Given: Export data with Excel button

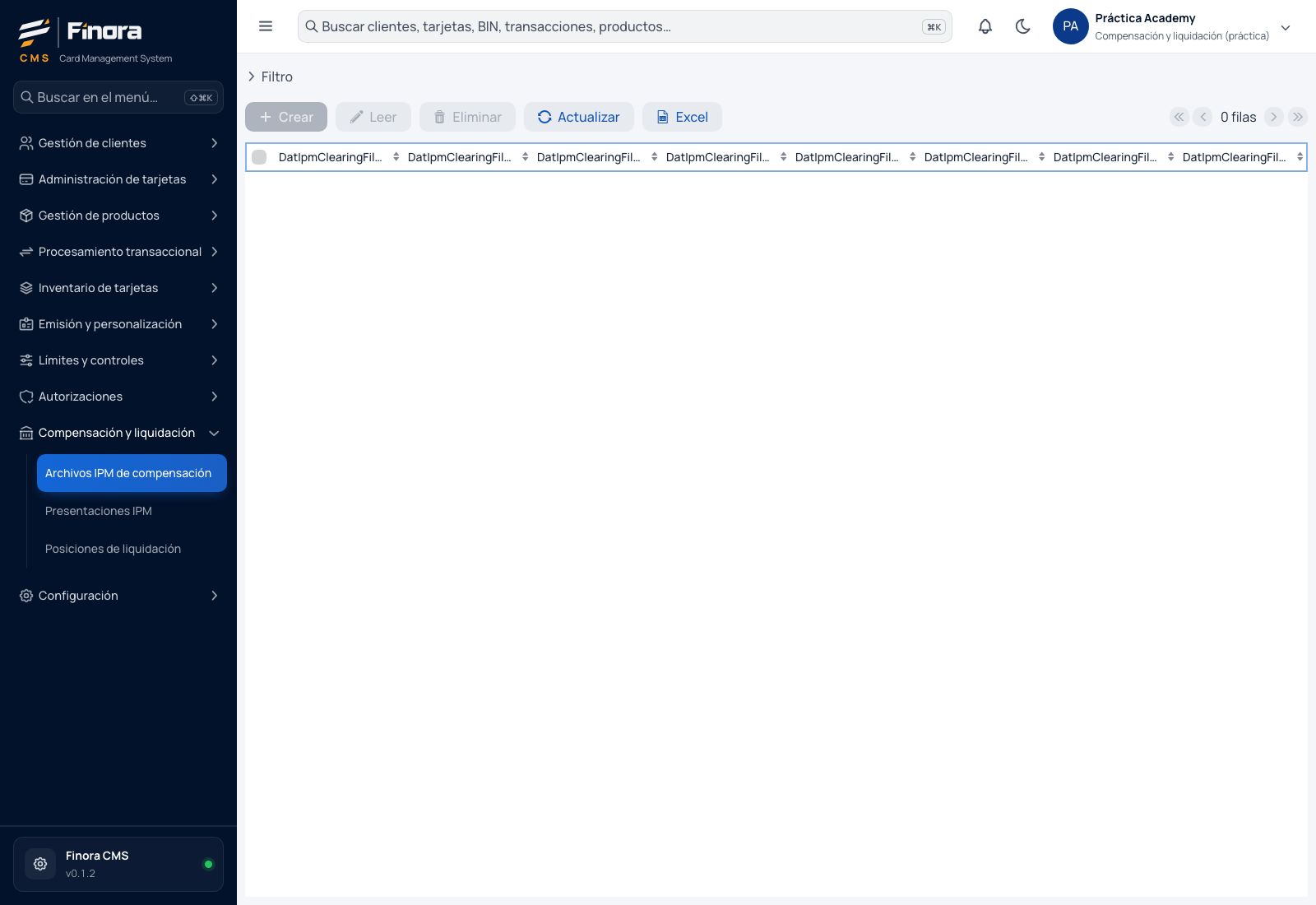Looking at the screenshot, I should [x=682, y=117].
